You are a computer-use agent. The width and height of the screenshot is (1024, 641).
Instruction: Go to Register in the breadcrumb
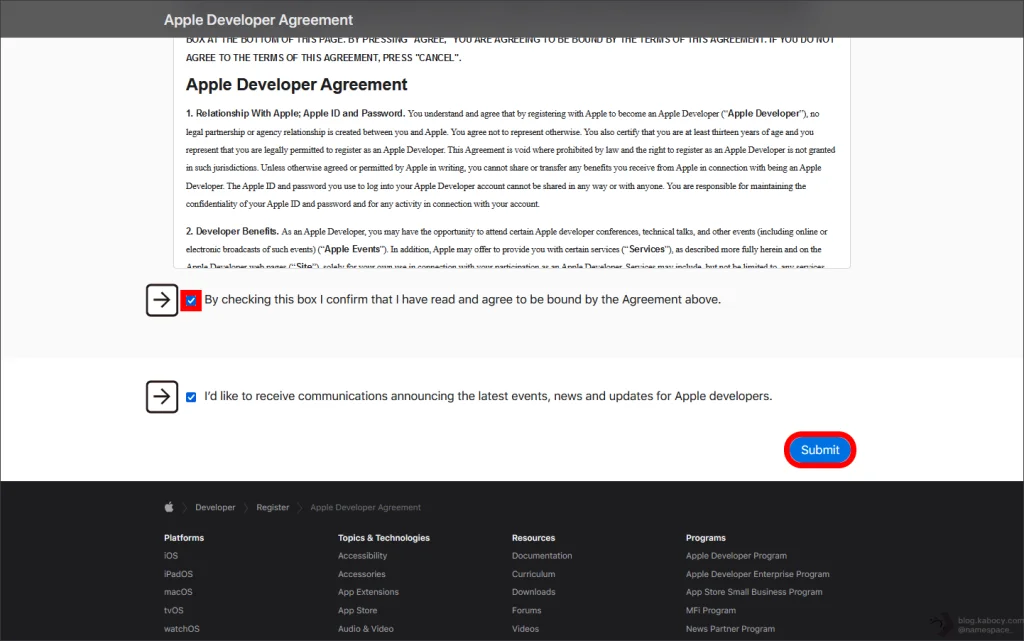(x=272, y=508)
